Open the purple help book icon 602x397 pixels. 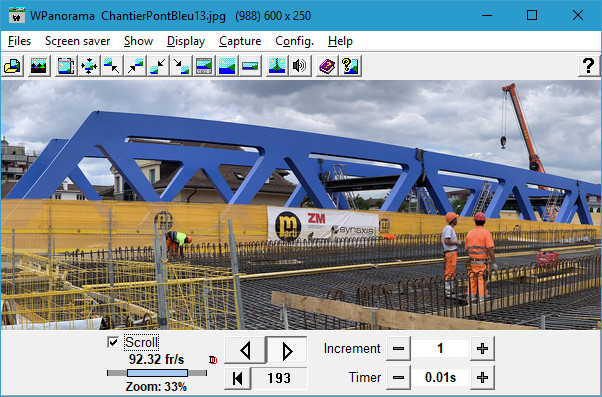coord(327,66)
